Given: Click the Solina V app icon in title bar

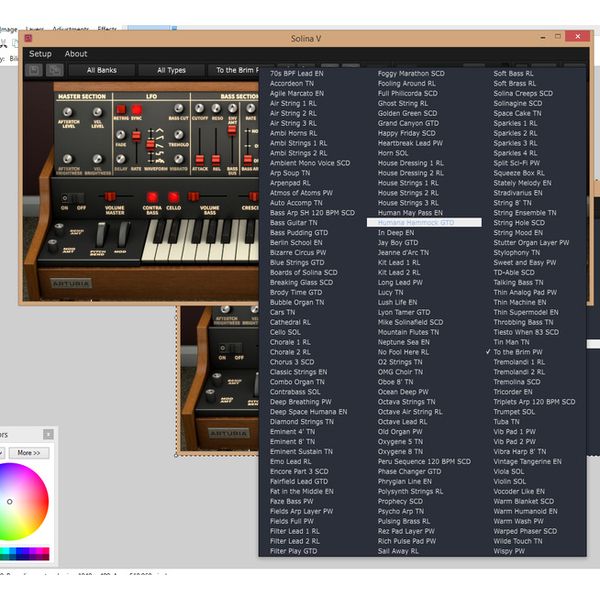Looking at the screenshot, I should pos(28,38).
